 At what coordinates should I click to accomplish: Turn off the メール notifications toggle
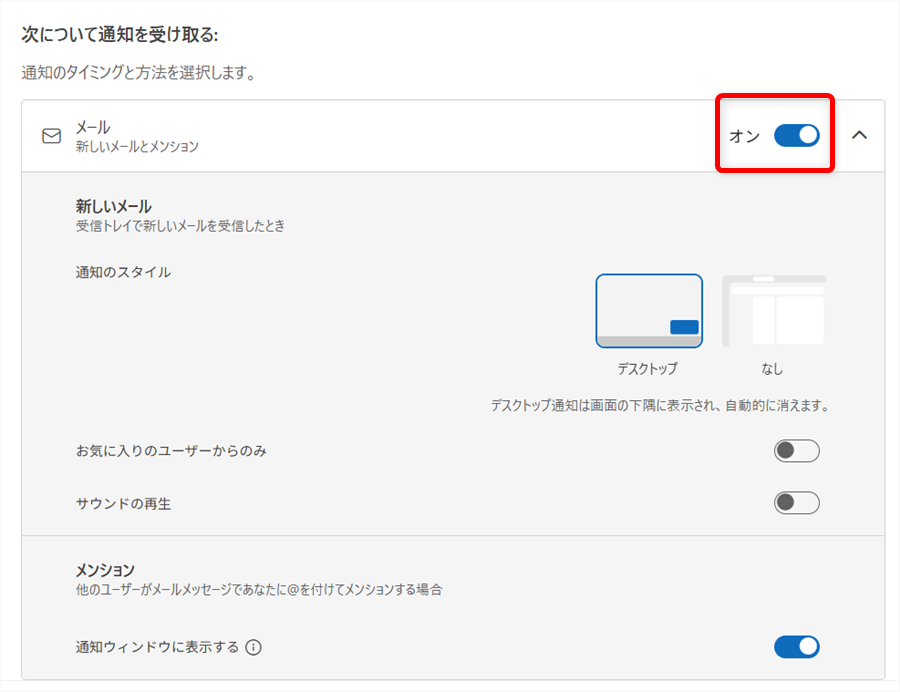(x=796, y=135)
